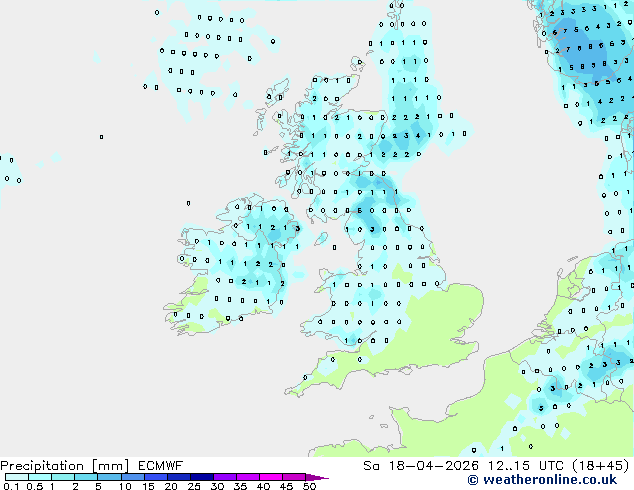Click the "0.1" legend scale label
634x490 pixels.
click(11, 486)
